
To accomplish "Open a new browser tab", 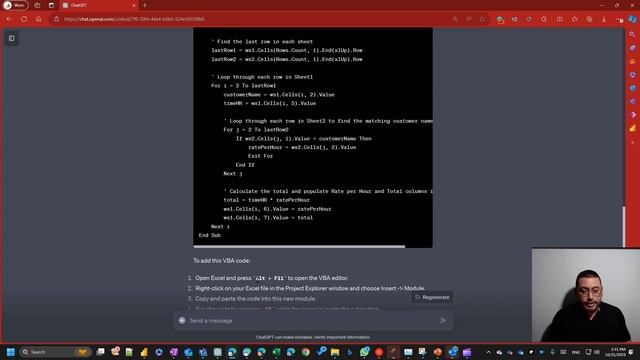I will [x=145, y=5].
